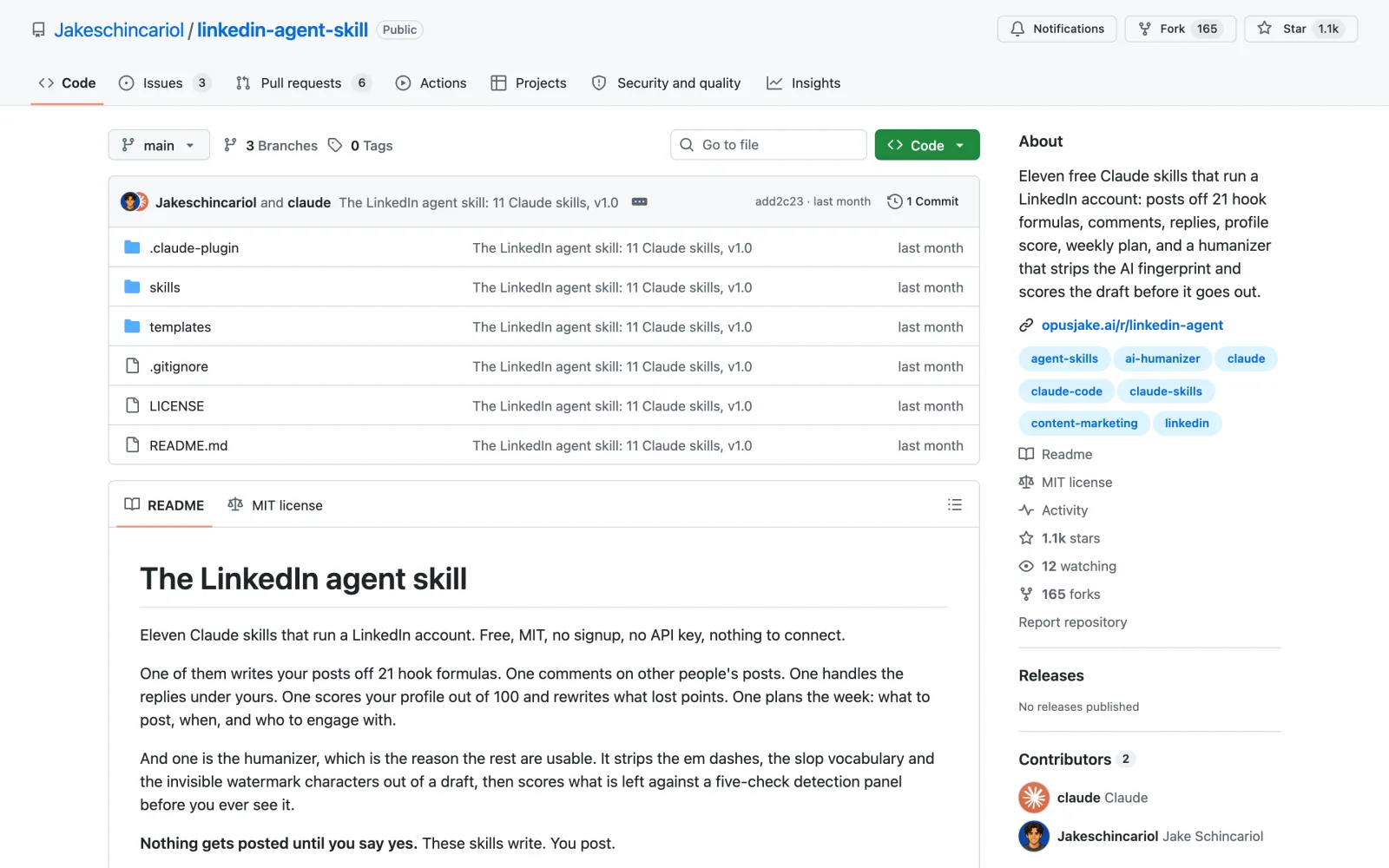Screen dimensions: 1389x868
Task: Click the ellipsis commit message expander icon
Action: click(640, 201)
